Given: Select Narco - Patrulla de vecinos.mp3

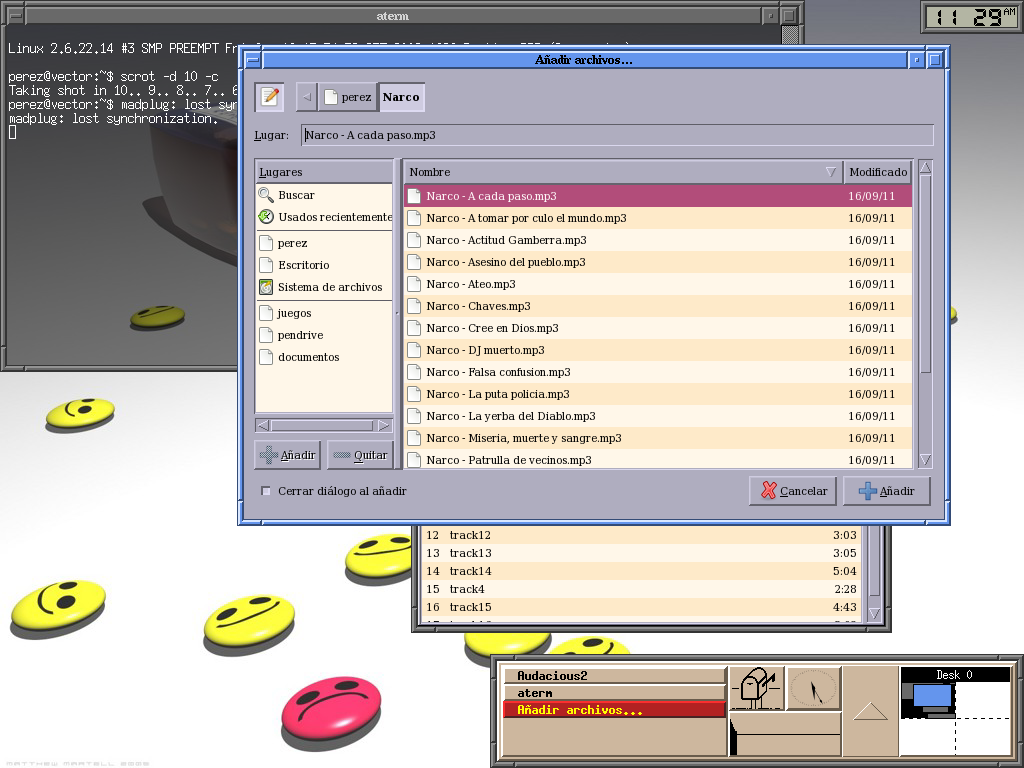Looking at the screenshot, I should click(658, 460).
